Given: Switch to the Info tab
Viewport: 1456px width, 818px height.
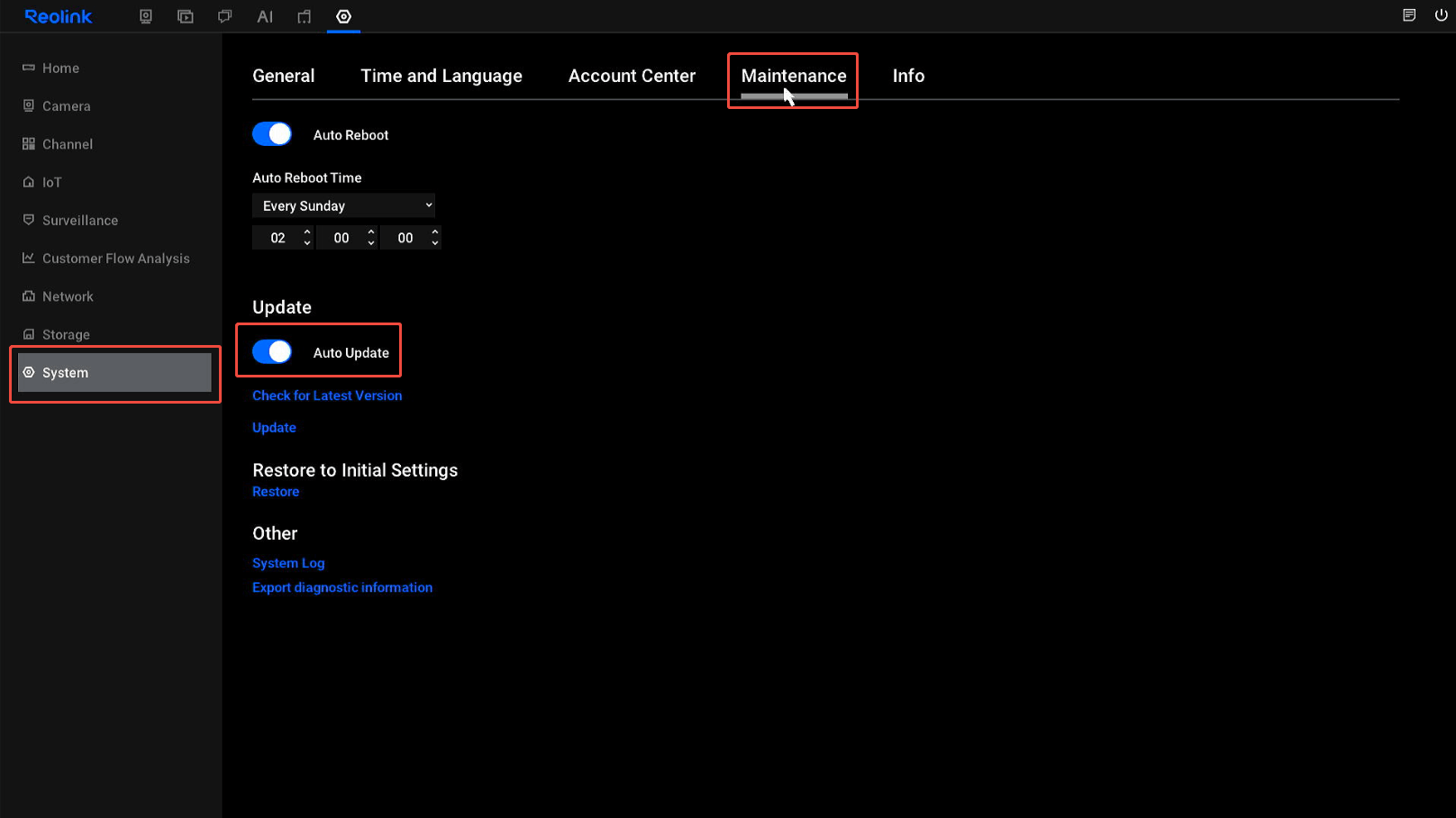Looking at the screenshot, I should point(908,77).
